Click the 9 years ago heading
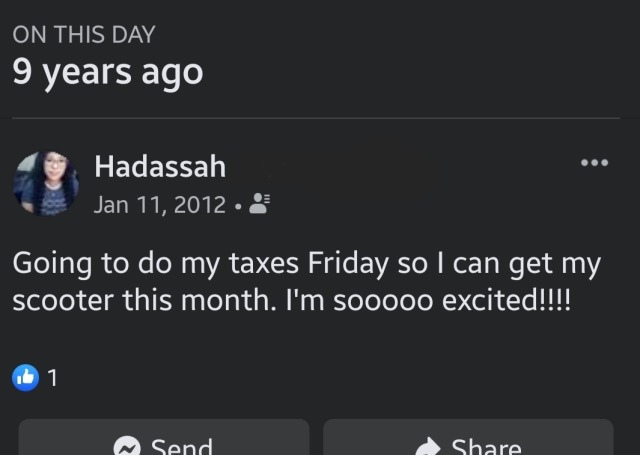This screenshot has width=640, height=455. tap(107, 72)
